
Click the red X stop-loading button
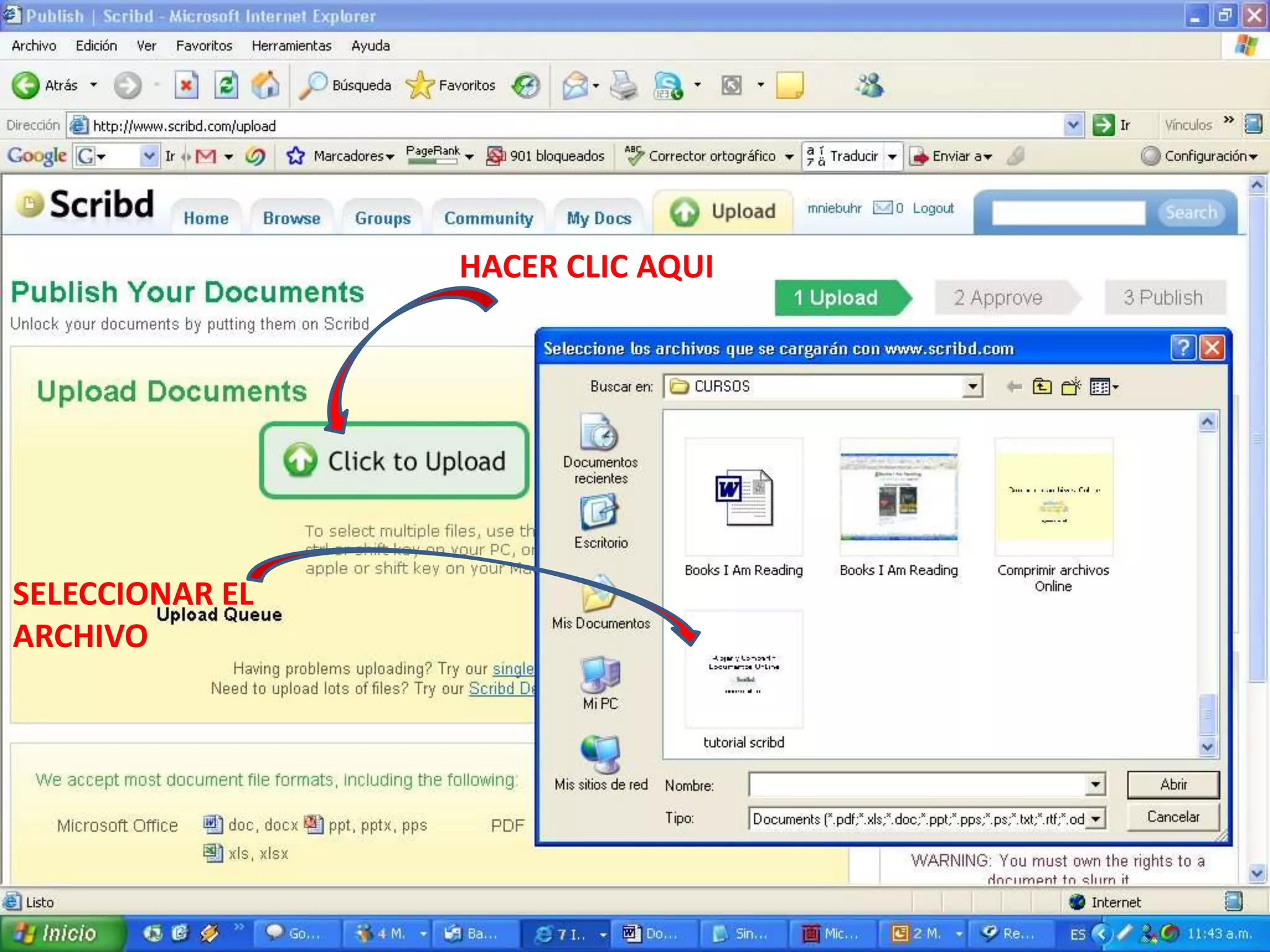[x=186, y=86]
